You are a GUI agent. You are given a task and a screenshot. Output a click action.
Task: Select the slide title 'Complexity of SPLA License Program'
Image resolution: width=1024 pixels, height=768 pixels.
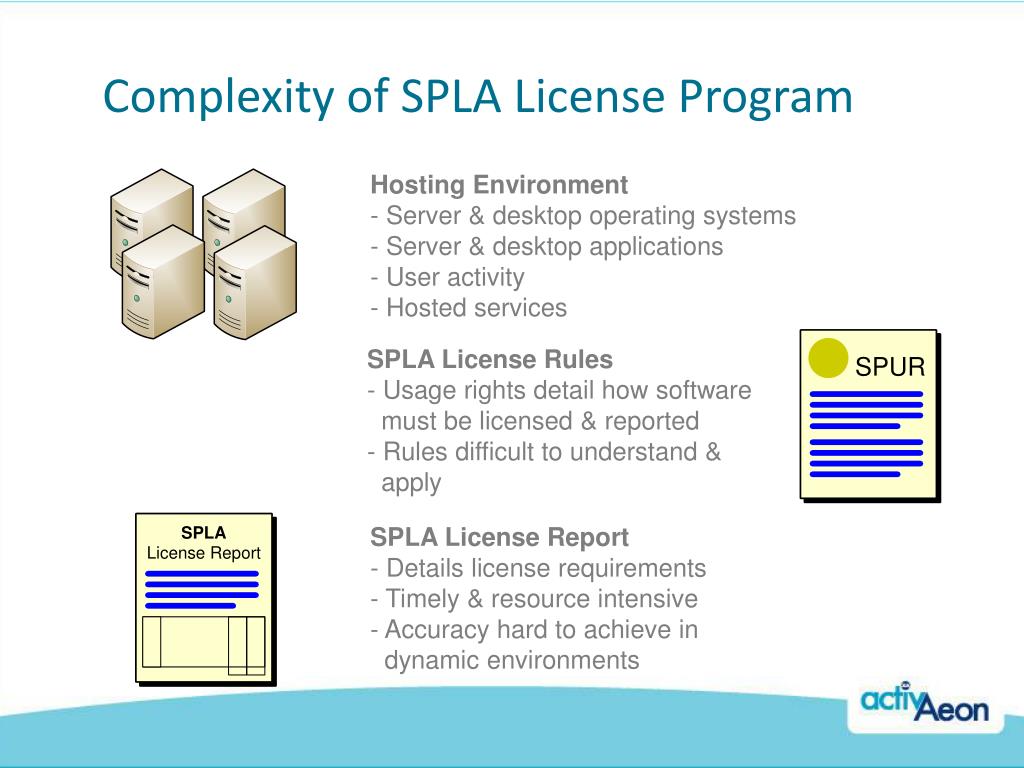tap(477, 97)
